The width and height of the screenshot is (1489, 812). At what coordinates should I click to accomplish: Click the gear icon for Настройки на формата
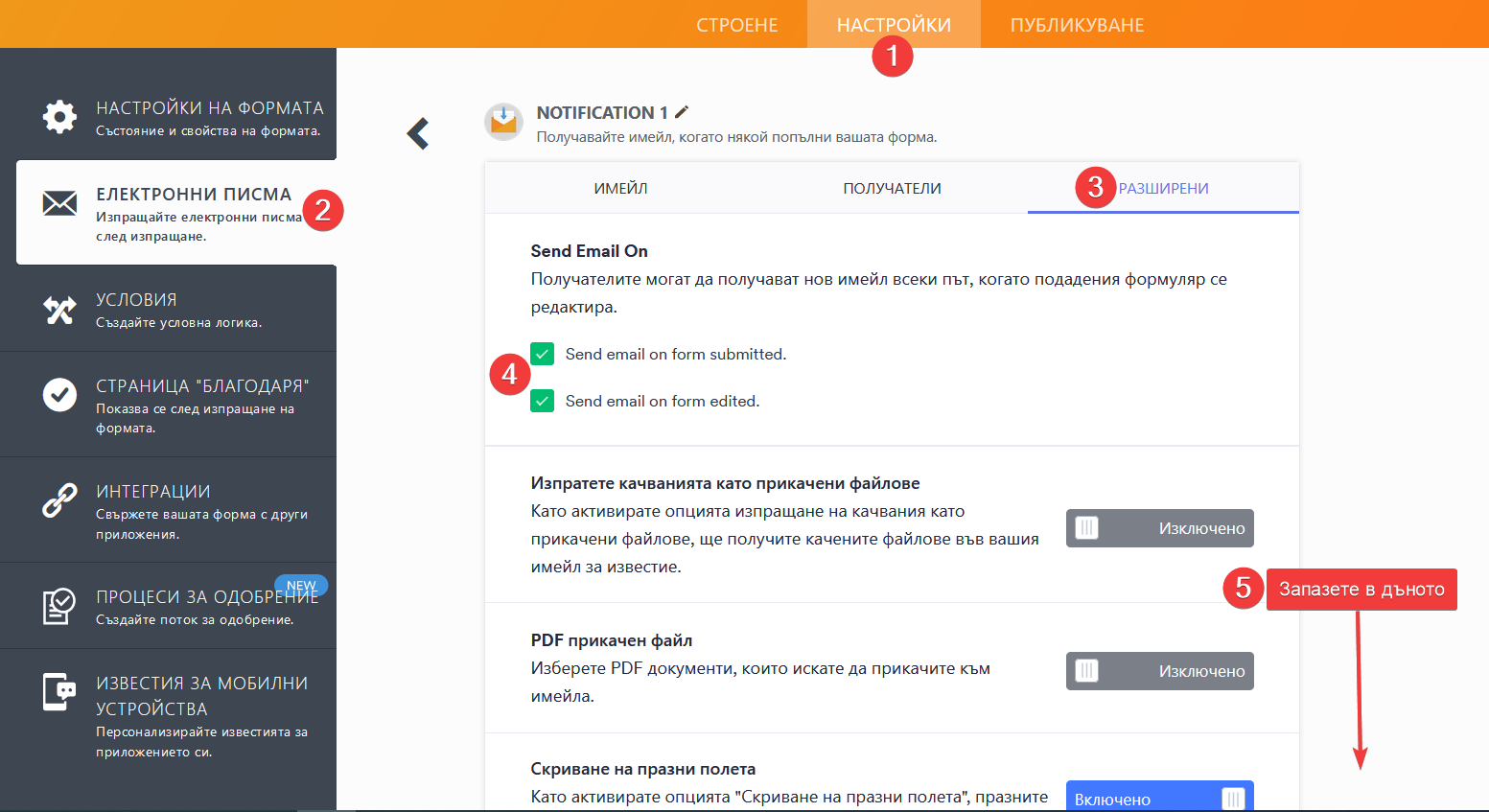coord(59,116)
